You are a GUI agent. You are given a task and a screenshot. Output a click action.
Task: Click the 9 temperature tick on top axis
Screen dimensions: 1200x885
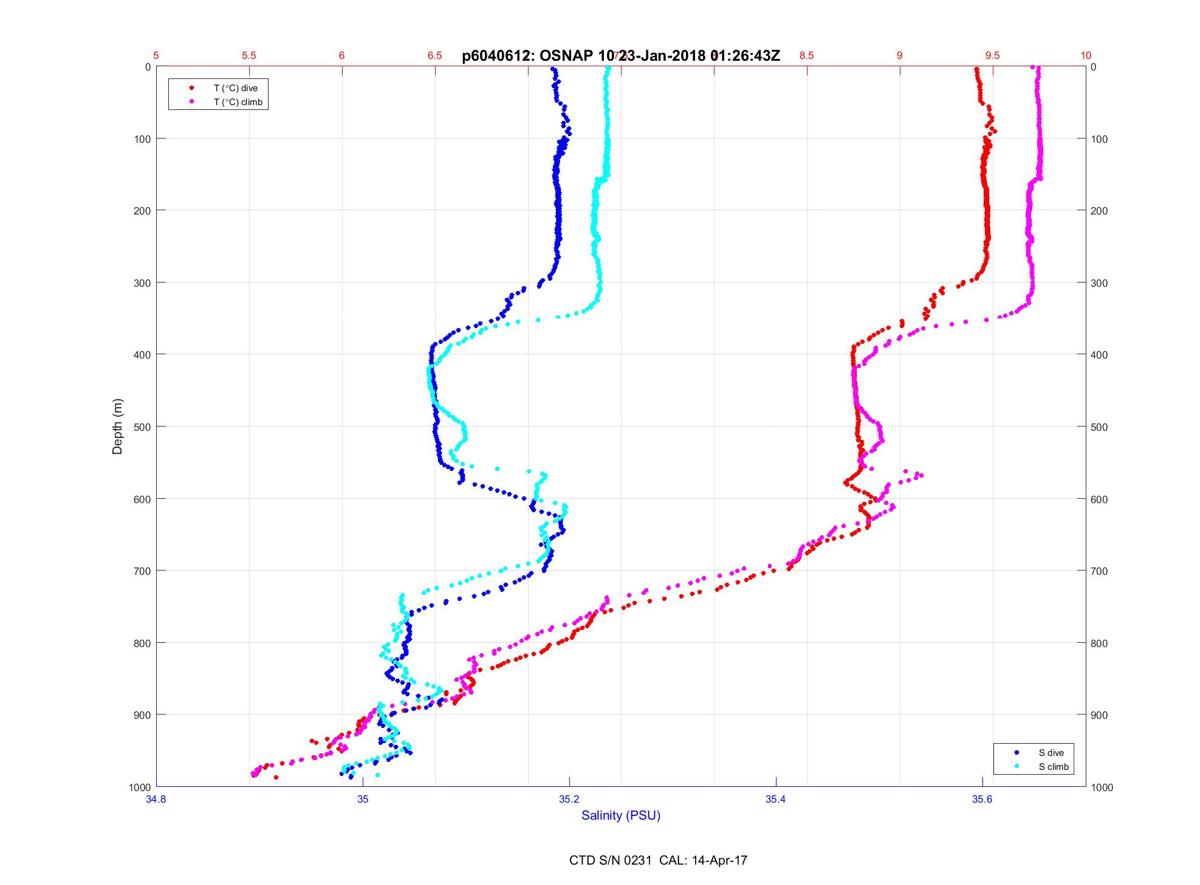coord(899,56)
